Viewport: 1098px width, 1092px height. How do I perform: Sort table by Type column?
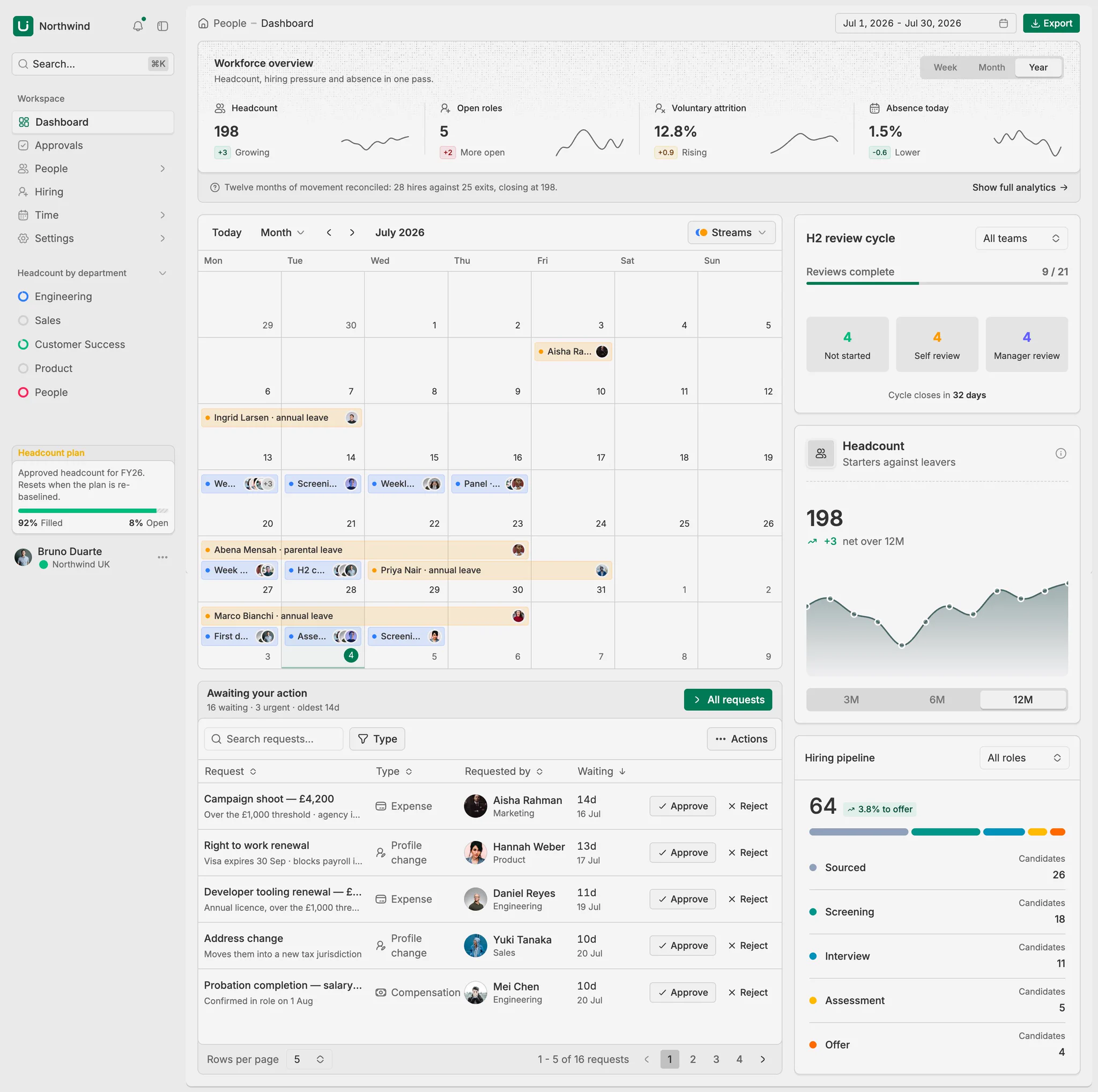(394, 771)
